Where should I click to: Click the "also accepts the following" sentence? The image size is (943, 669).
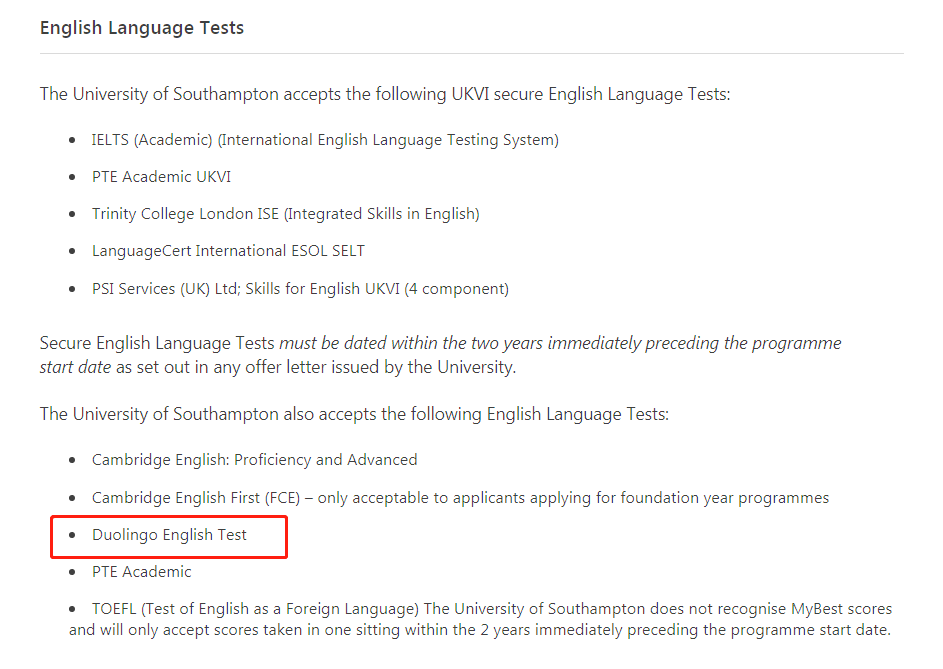(354, 415)
